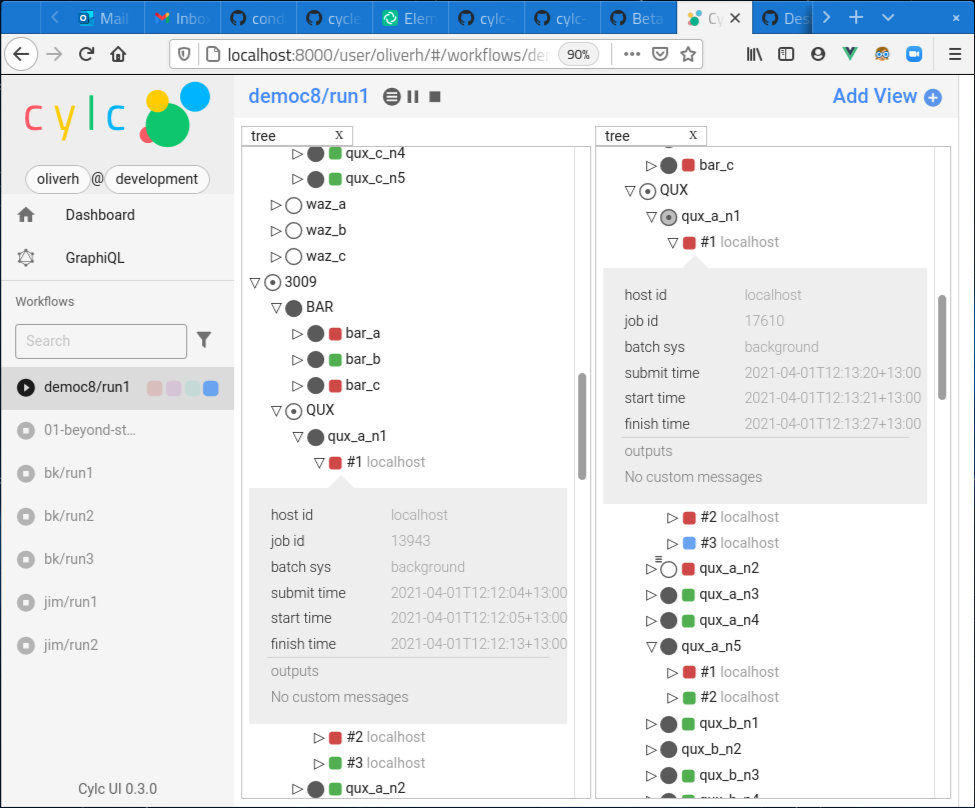Collapse the 3009 cycle point
975x808 pixels.
pyautogui.click(x=255, y=283)
